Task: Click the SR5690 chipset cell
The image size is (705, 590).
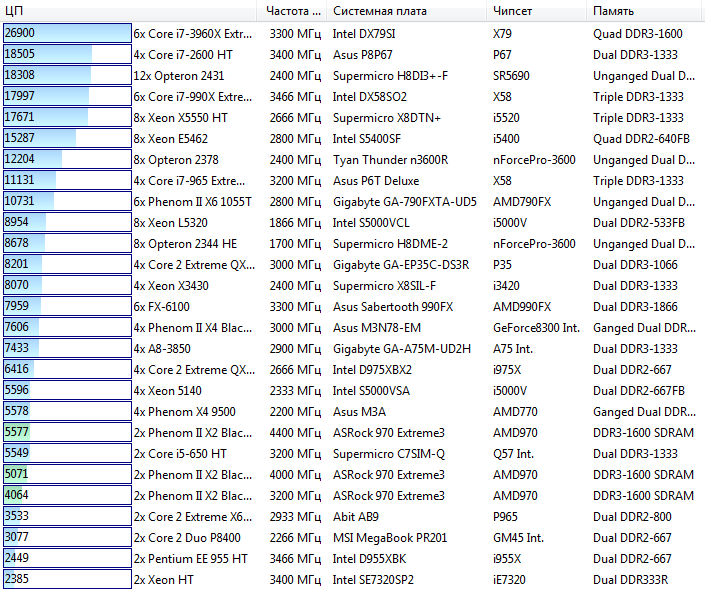Action: pos(511,76)
